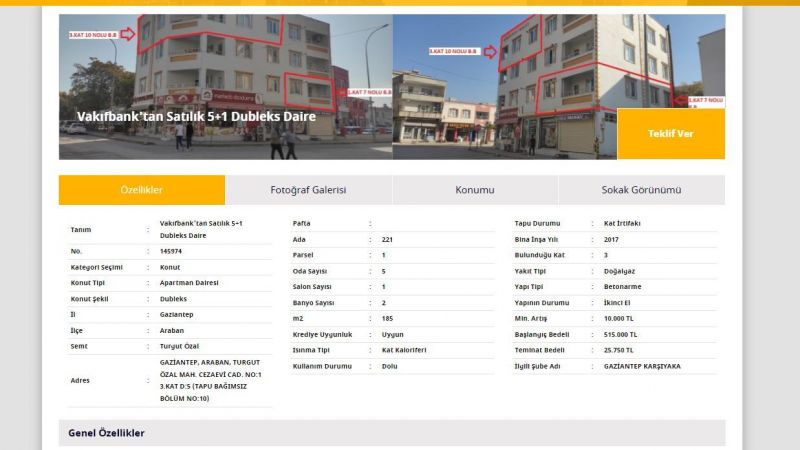Click the Krediye Uygunluk value 'Uygun'
Screen dimensions: 800x450
coord(393,334)
